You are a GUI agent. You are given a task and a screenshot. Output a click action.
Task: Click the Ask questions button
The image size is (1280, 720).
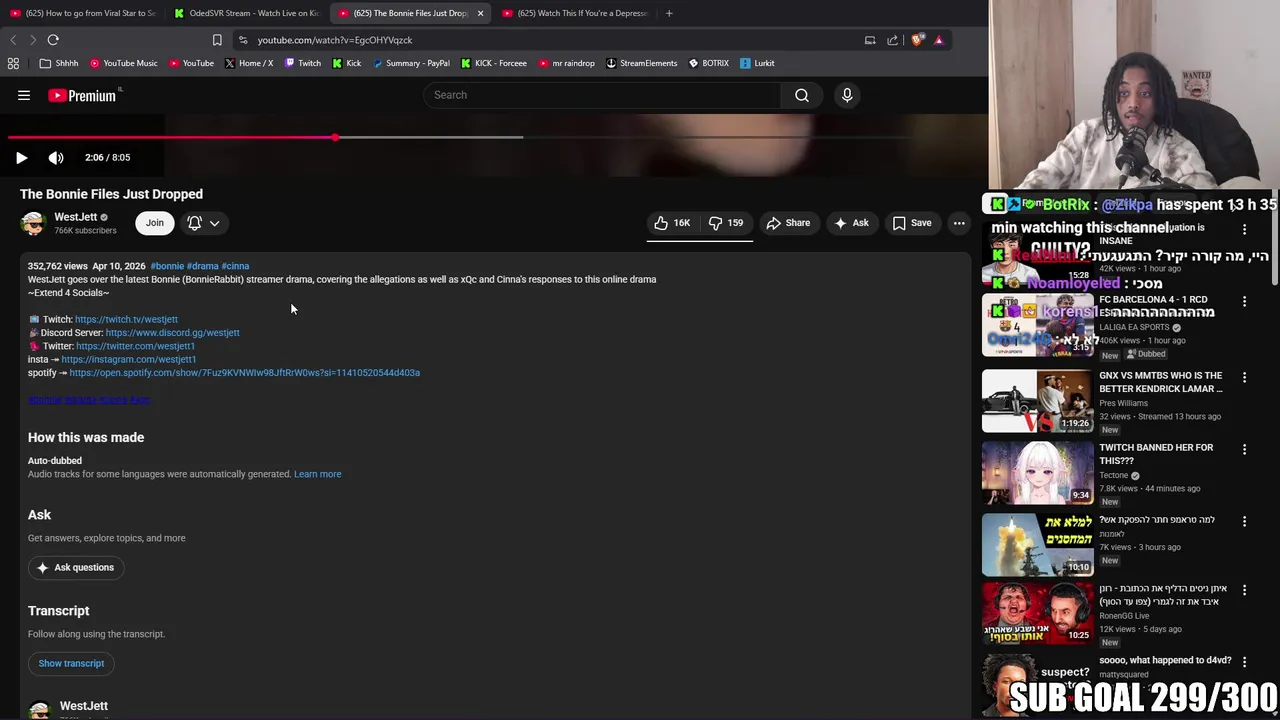[x=75, y=567]
